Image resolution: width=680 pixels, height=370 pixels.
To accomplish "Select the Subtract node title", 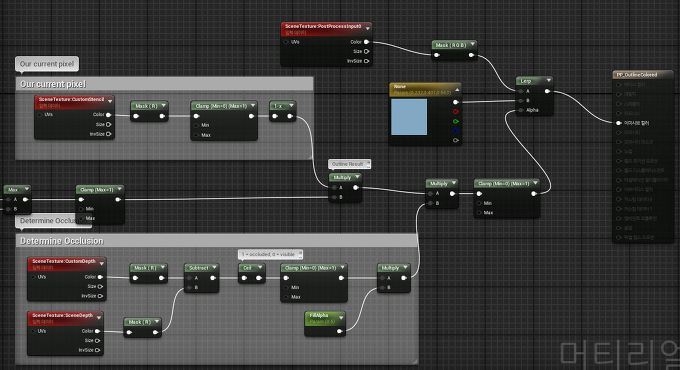I will click(199, 268).
